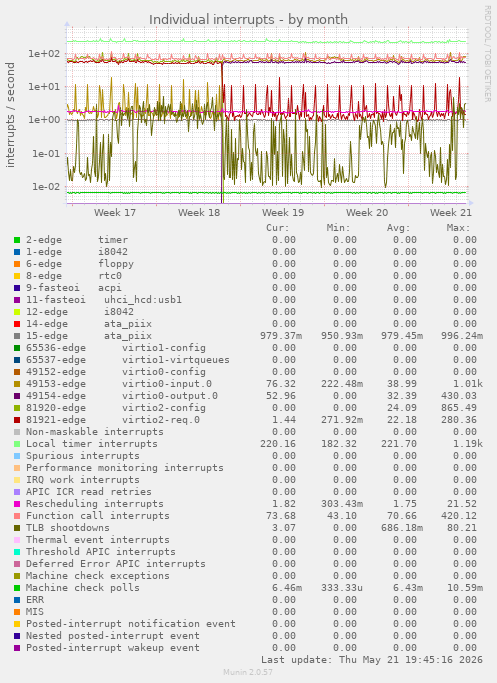Click the green timer legend swatch
Viewport: 497px width, 683px height.
(17, 240)
